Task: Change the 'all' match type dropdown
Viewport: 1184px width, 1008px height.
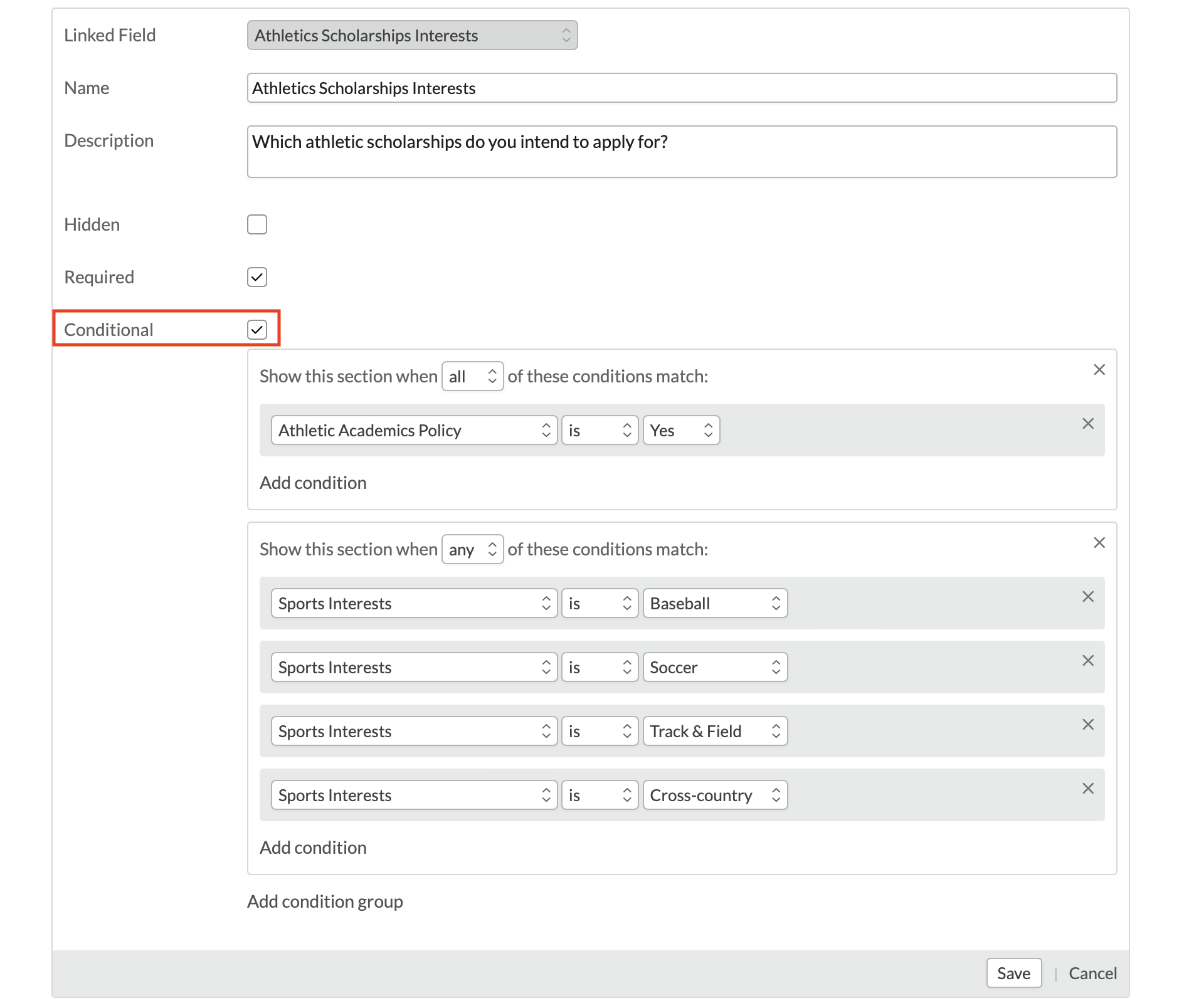Action: point(472,377)
